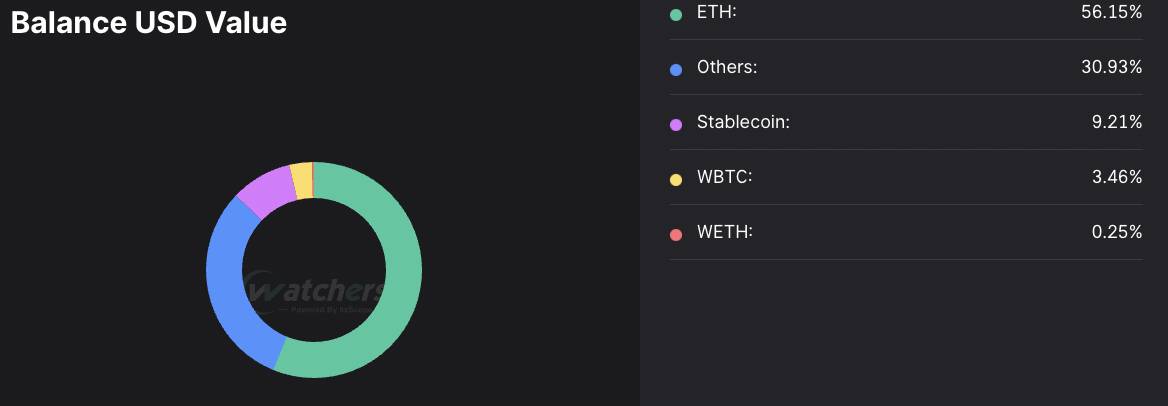Screen dimensions: 1168x406
Task: Click the yellow WBTC legend dot
Action: point(676,180)
